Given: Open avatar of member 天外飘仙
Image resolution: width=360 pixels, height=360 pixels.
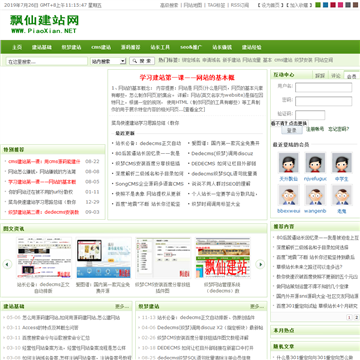Looking at the screenshot, I should [x=289, y=163].
